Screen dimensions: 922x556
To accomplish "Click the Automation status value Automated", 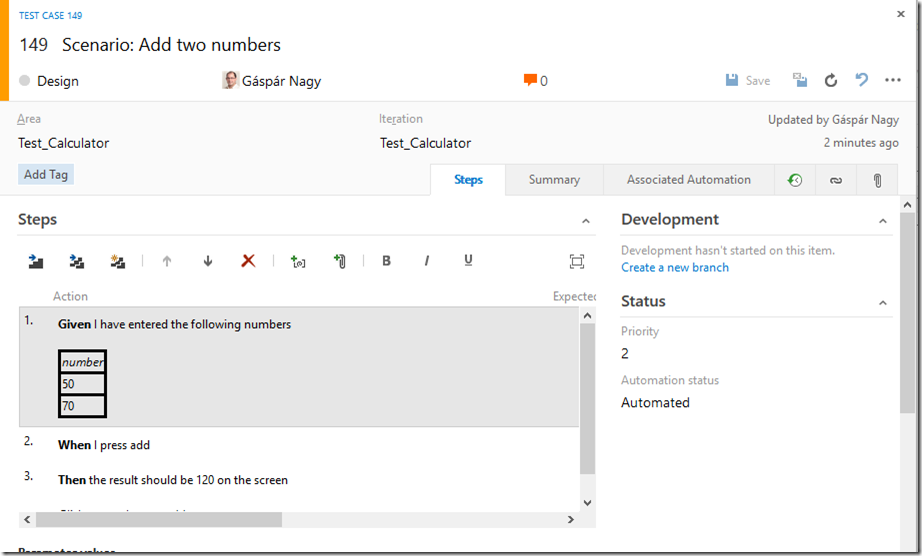I will pyautogui.click(x=655, y=403).
